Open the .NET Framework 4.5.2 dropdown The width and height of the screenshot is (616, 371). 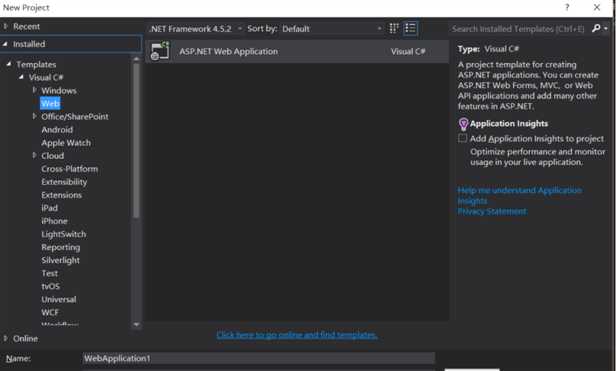[x=195, y=29]
